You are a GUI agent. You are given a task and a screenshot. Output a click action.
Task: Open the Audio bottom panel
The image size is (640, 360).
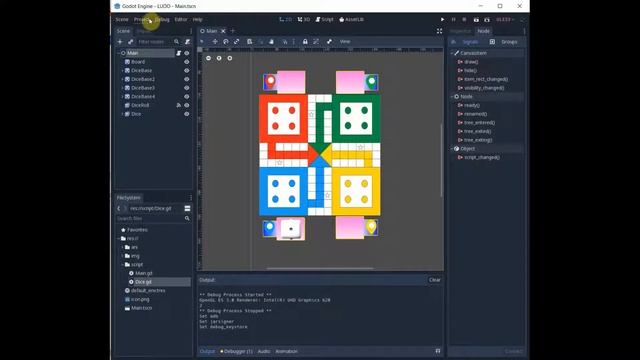[x=264, y=351]
